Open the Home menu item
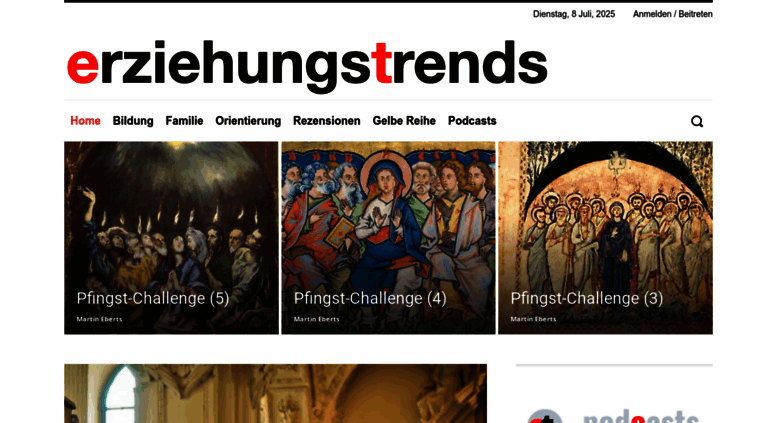Screen dimensions: 777x423 click(85, 121)
